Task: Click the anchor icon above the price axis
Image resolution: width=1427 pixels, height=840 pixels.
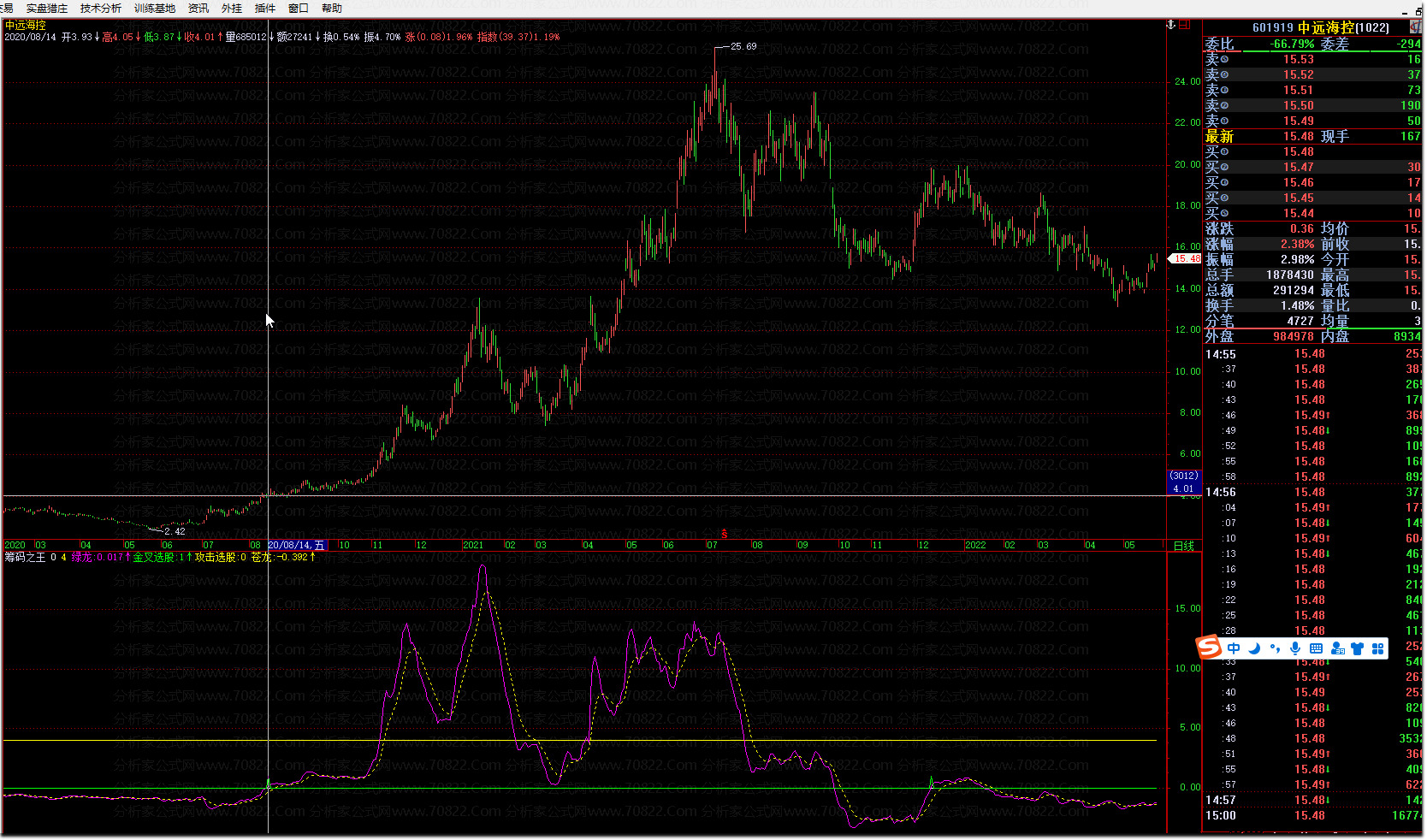Action: point(1171,25)
